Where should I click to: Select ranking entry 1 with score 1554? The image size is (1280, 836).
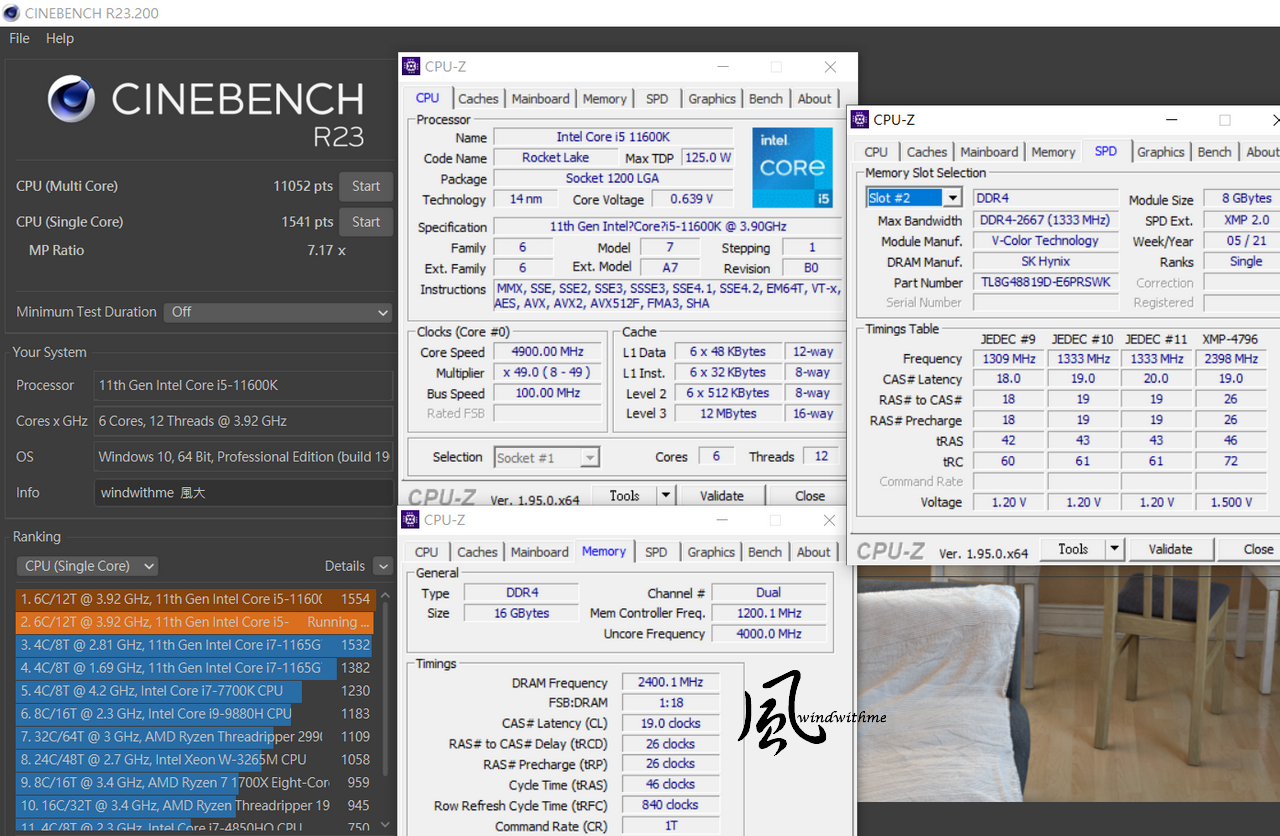pos(195,599)
